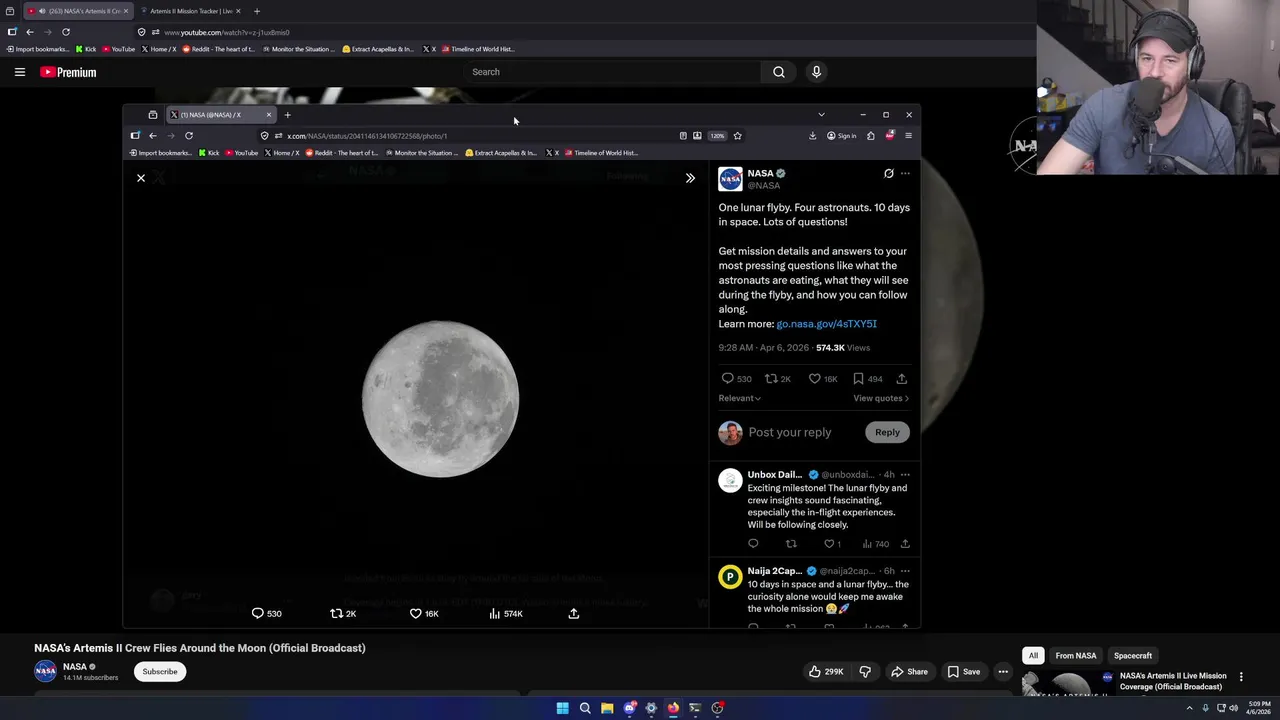The image size is (1280, 720).
Task: Click the x.com address bar
Action: point(470,136)
